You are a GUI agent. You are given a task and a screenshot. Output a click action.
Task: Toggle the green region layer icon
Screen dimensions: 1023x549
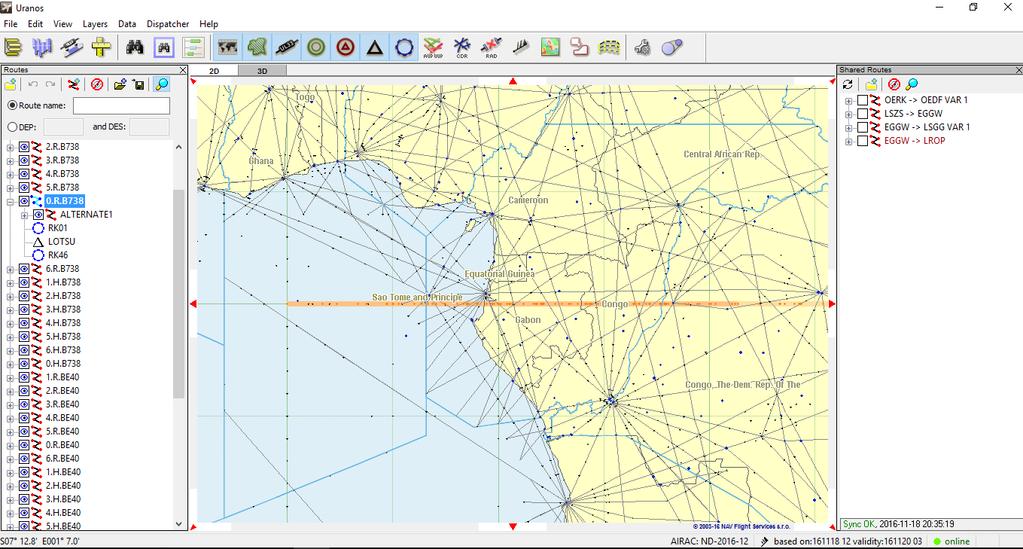tap(257, 47)
